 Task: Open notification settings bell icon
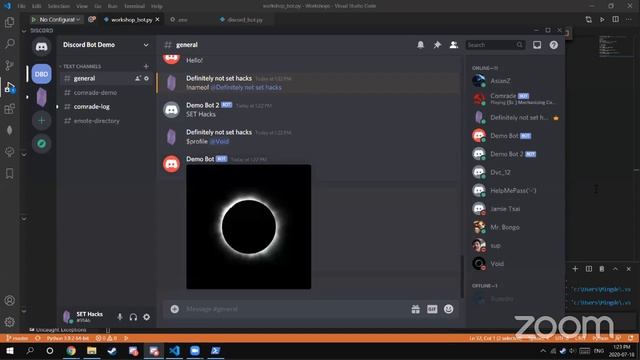tap(420, 45)
